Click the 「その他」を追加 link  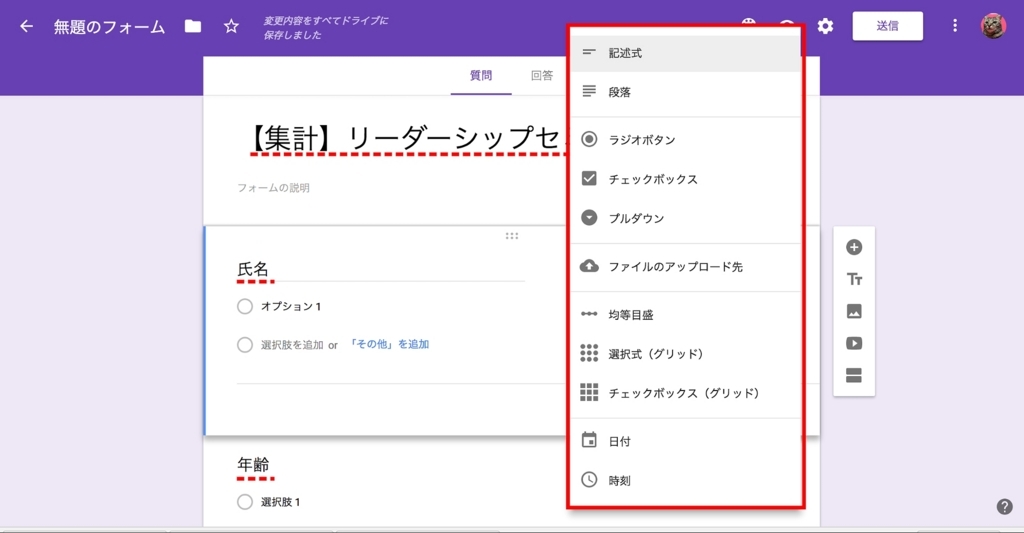point(389,344)
